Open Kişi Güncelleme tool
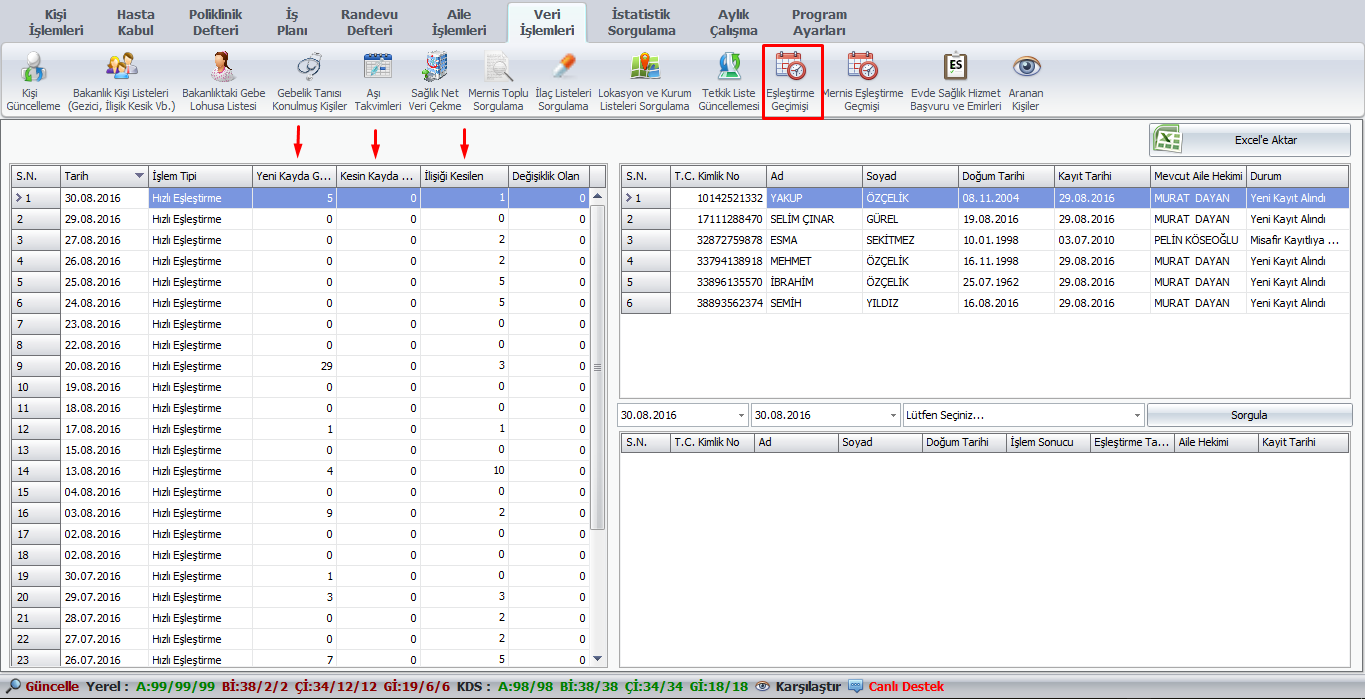 click(33, 70)
